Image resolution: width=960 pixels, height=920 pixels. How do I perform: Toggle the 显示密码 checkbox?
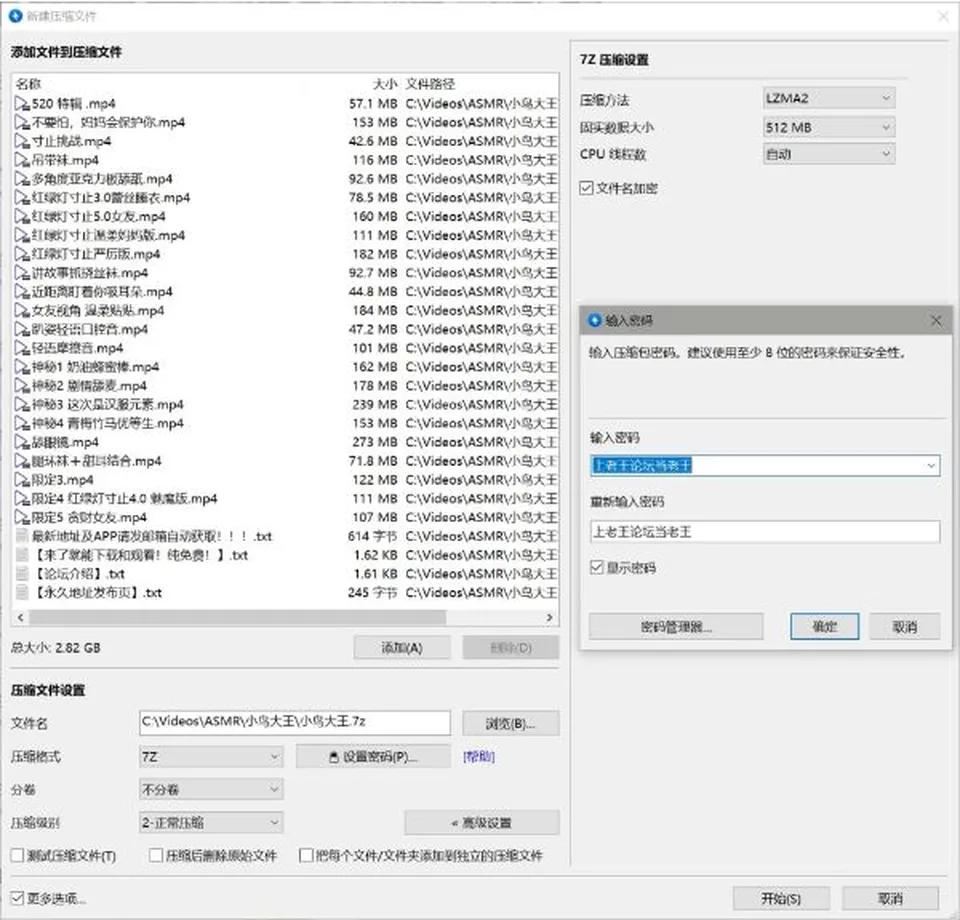596,567
